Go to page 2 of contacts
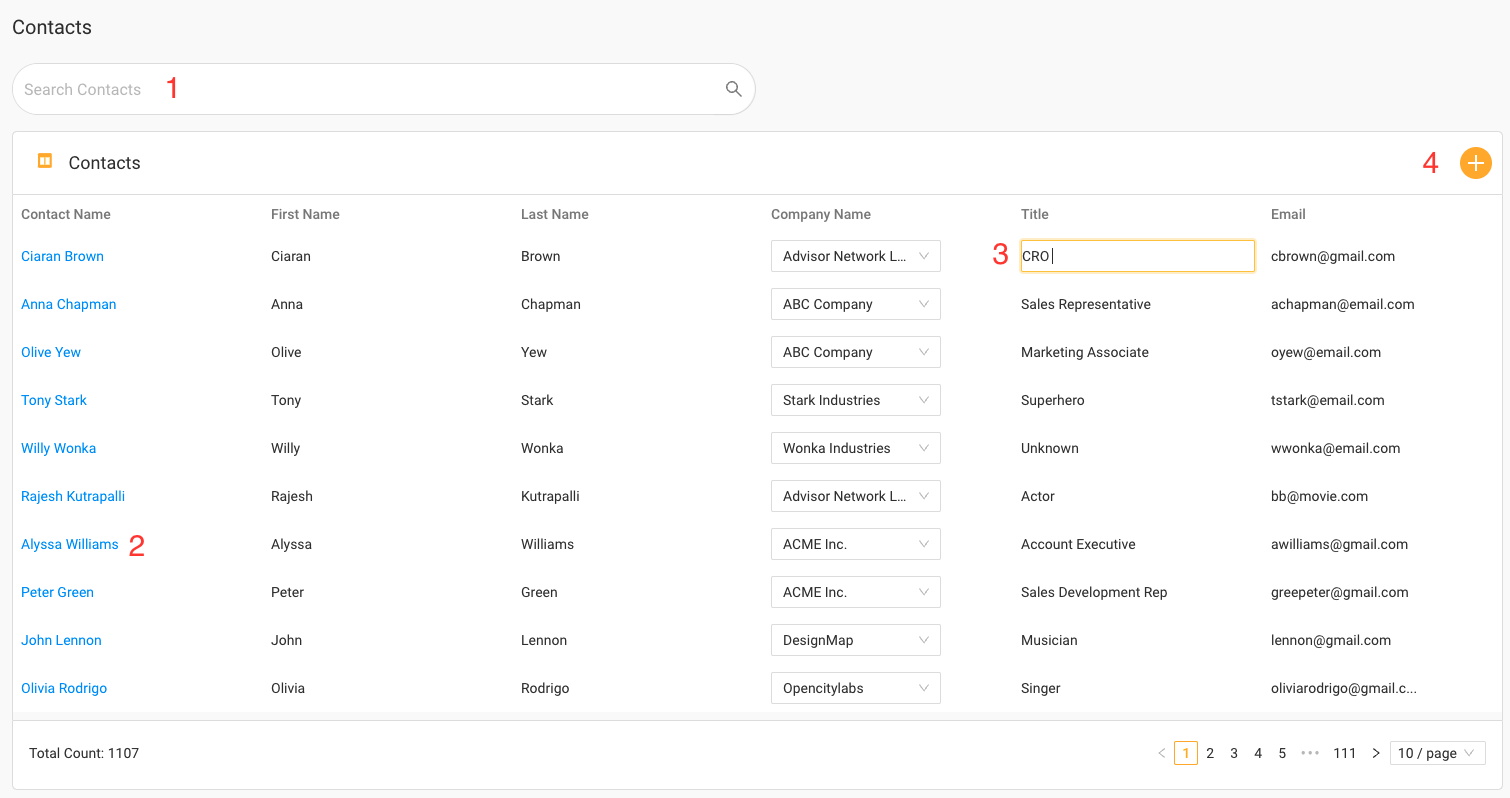The image size is (1510, 798). (1210, 753)
